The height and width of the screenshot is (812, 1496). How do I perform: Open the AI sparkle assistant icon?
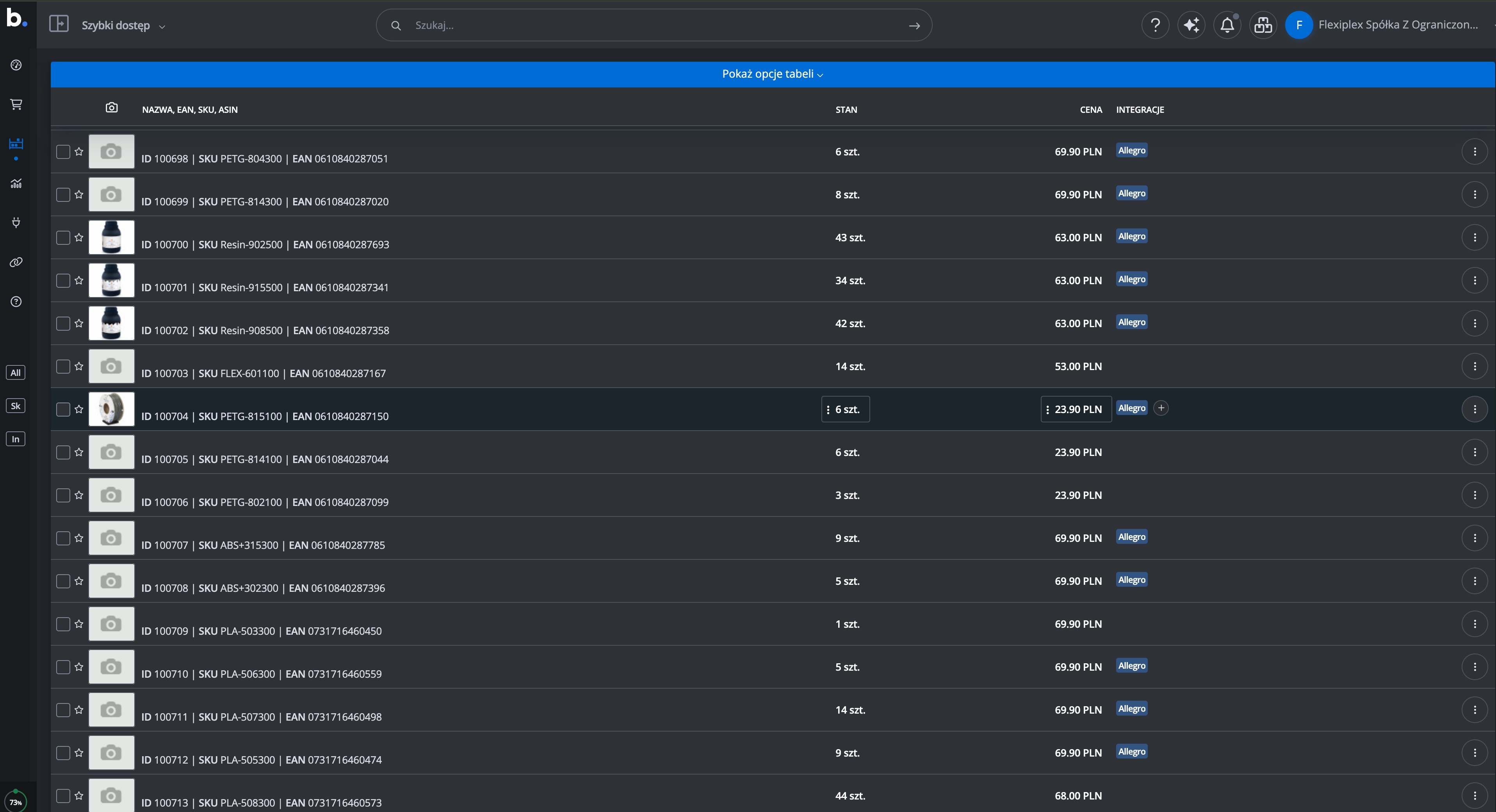[x=1191, y=25]
